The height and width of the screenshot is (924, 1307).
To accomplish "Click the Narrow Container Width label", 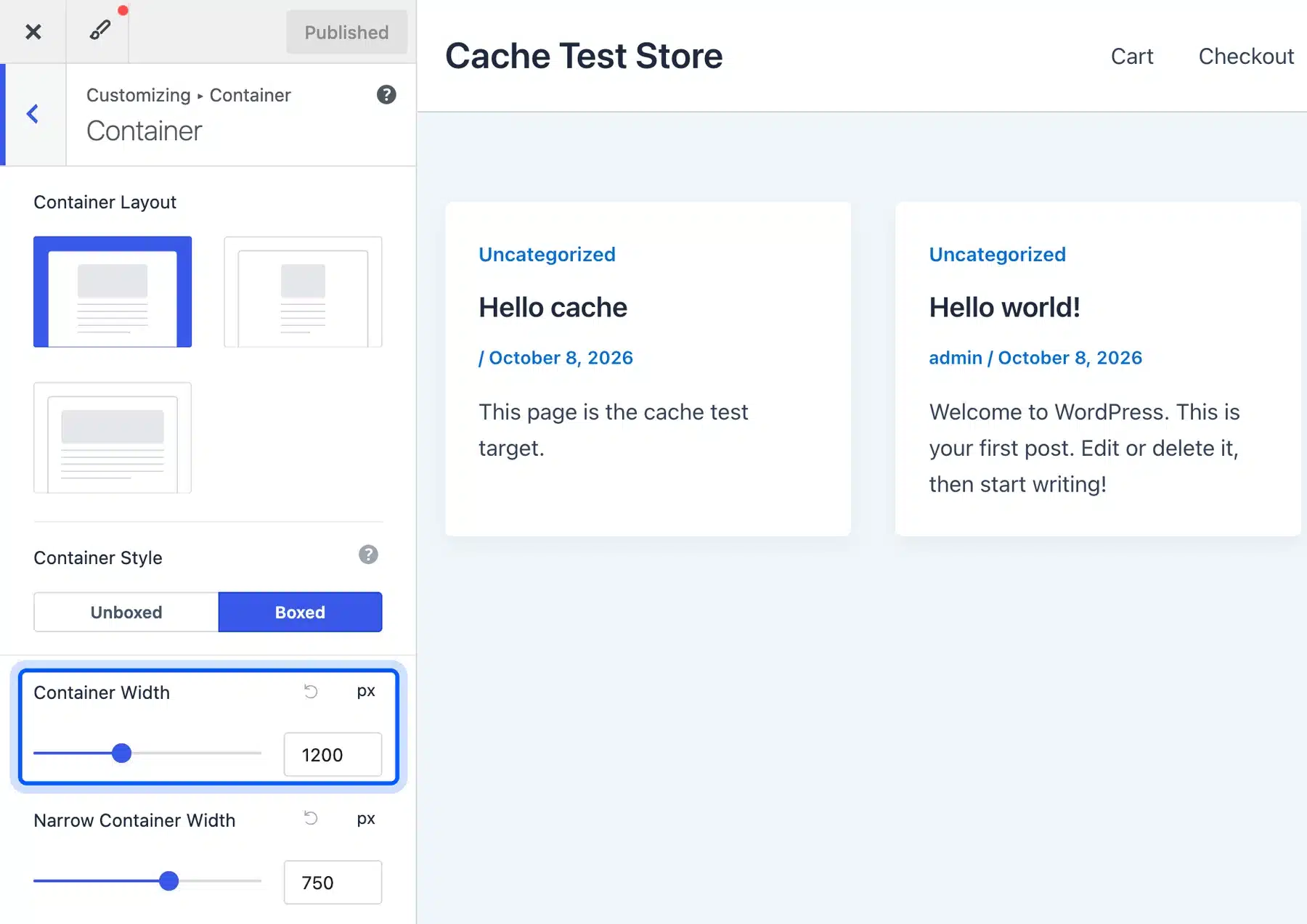I will pyautogui.click(x=134, y=820).
